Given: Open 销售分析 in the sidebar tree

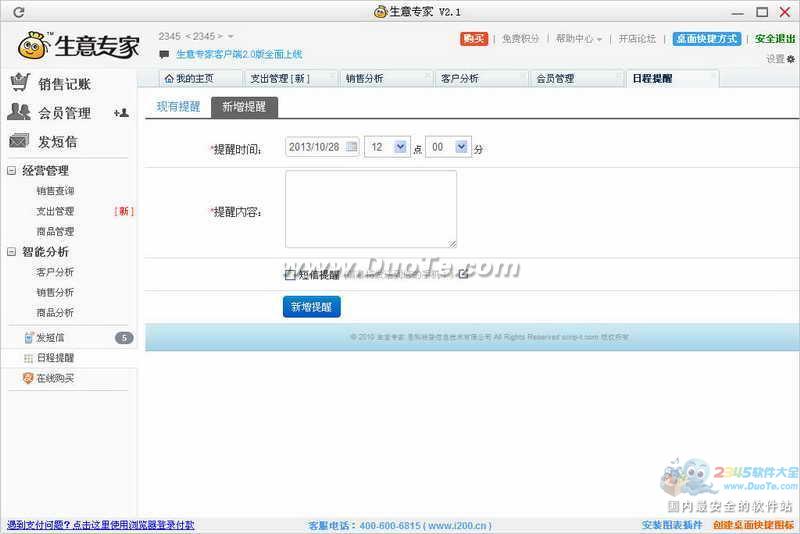Looking at the screenshot, I should pyautogui.click(x=55, y=292).
